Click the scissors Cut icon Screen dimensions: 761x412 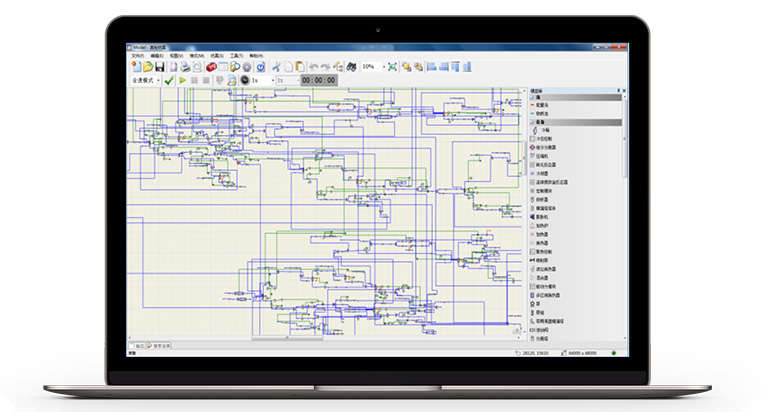pyautogui.click(x=276, y=66)
